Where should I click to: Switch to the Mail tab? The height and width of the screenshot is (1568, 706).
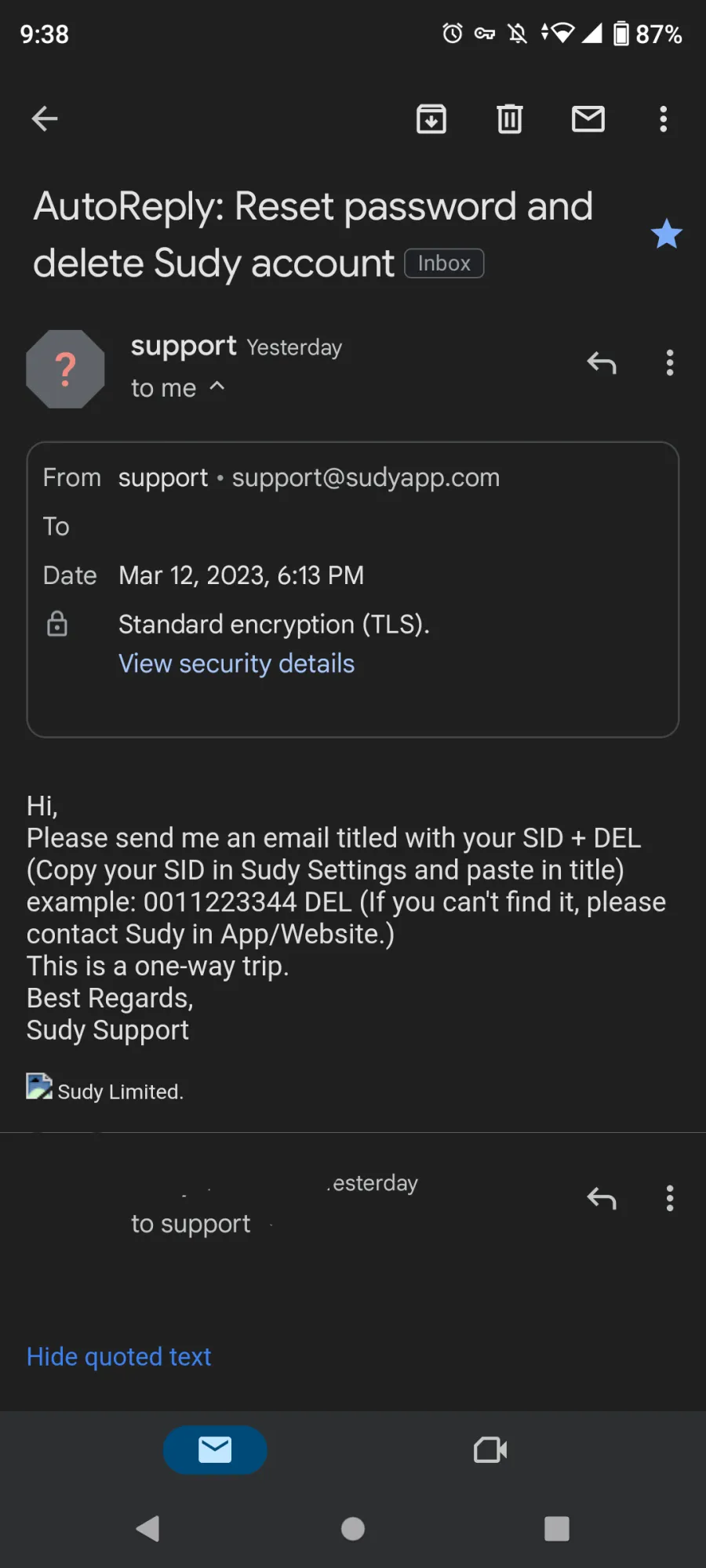click(215, 1450)
